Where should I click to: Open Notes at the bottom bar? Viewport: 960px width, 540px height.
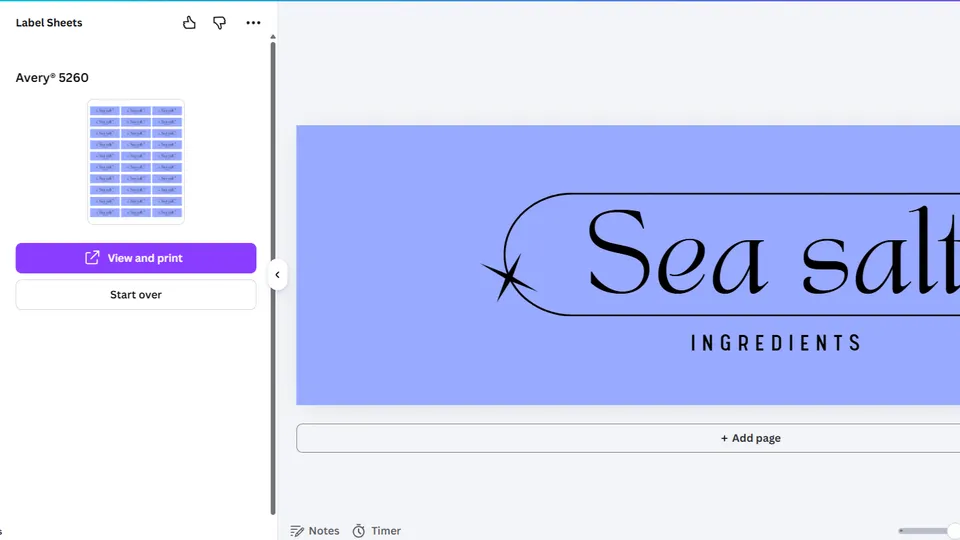(x=315, y=531)
